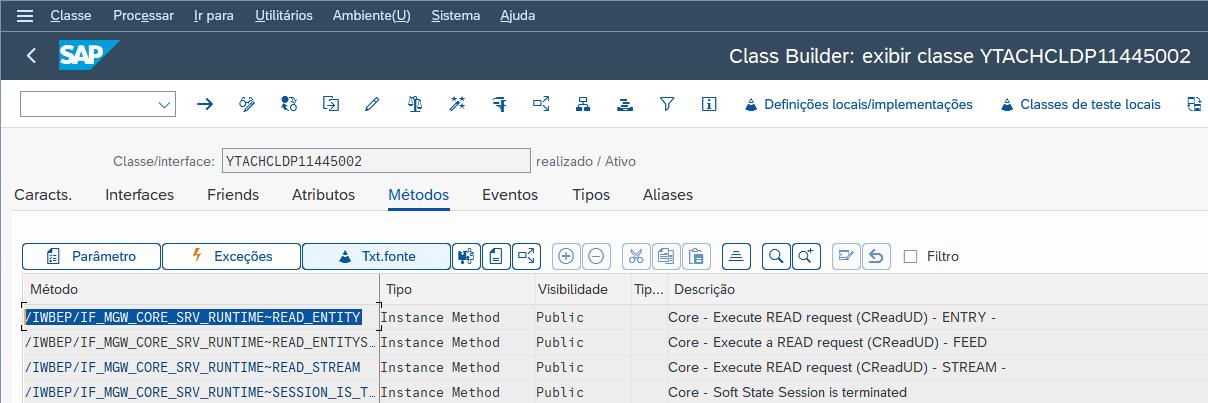
Task: Click the where-used icon in the methods toolbar
Action: 527,257
